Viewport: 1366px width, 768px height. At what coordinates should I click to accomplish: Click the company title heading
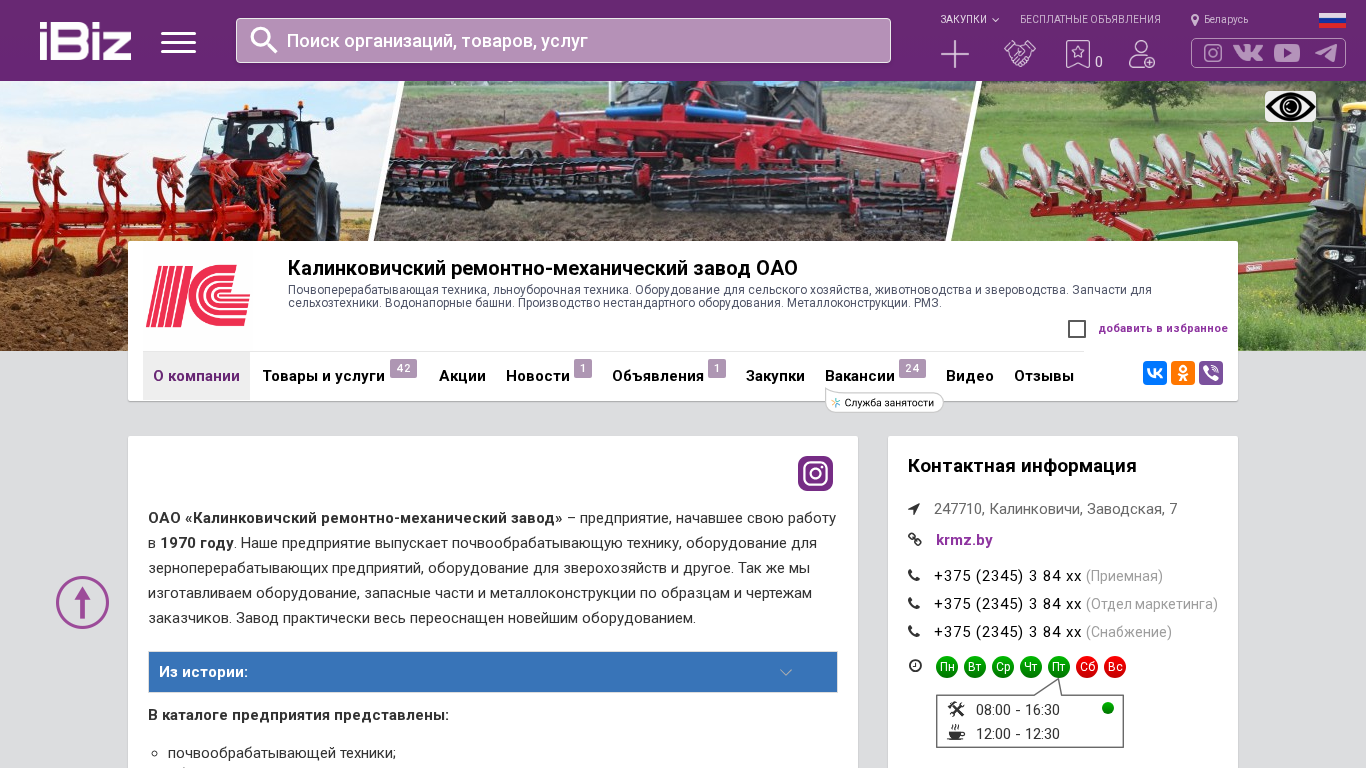[x=543, y=268]
